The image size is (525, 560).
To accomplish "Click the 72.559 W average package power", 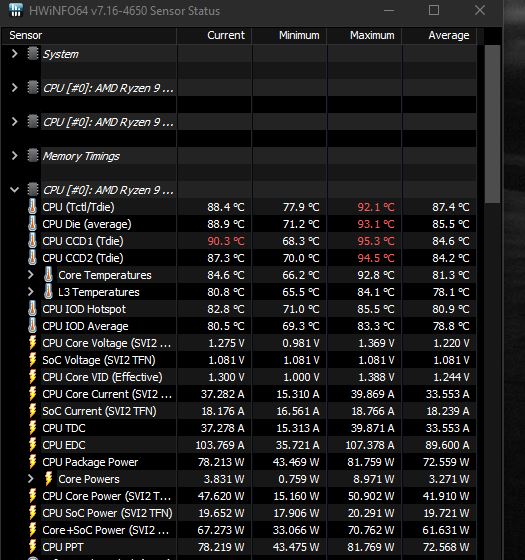I will (446, 462).
